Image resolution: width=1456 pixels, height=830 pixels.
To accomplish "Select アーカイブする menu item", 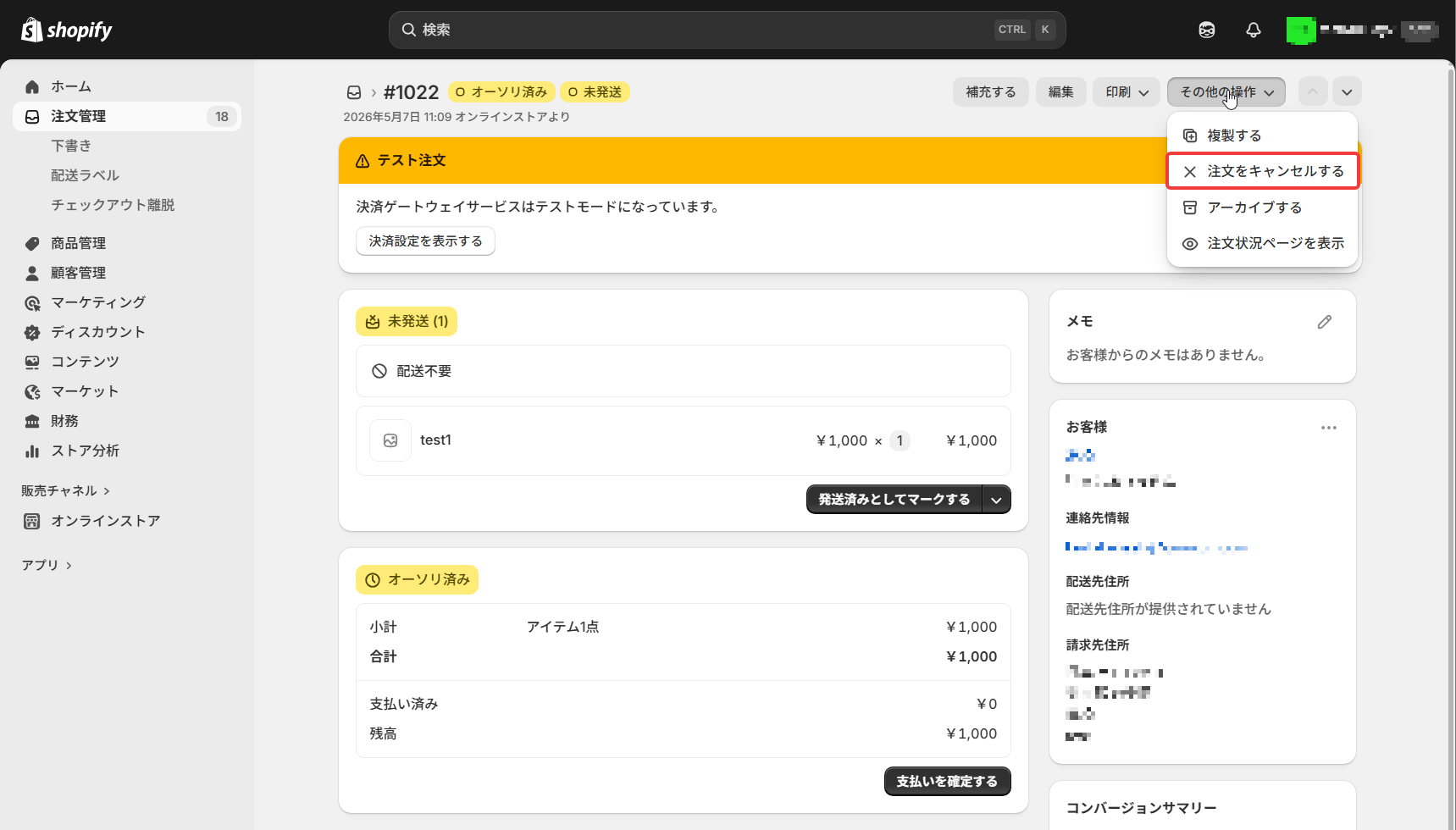I will [x=1263, y=207].
